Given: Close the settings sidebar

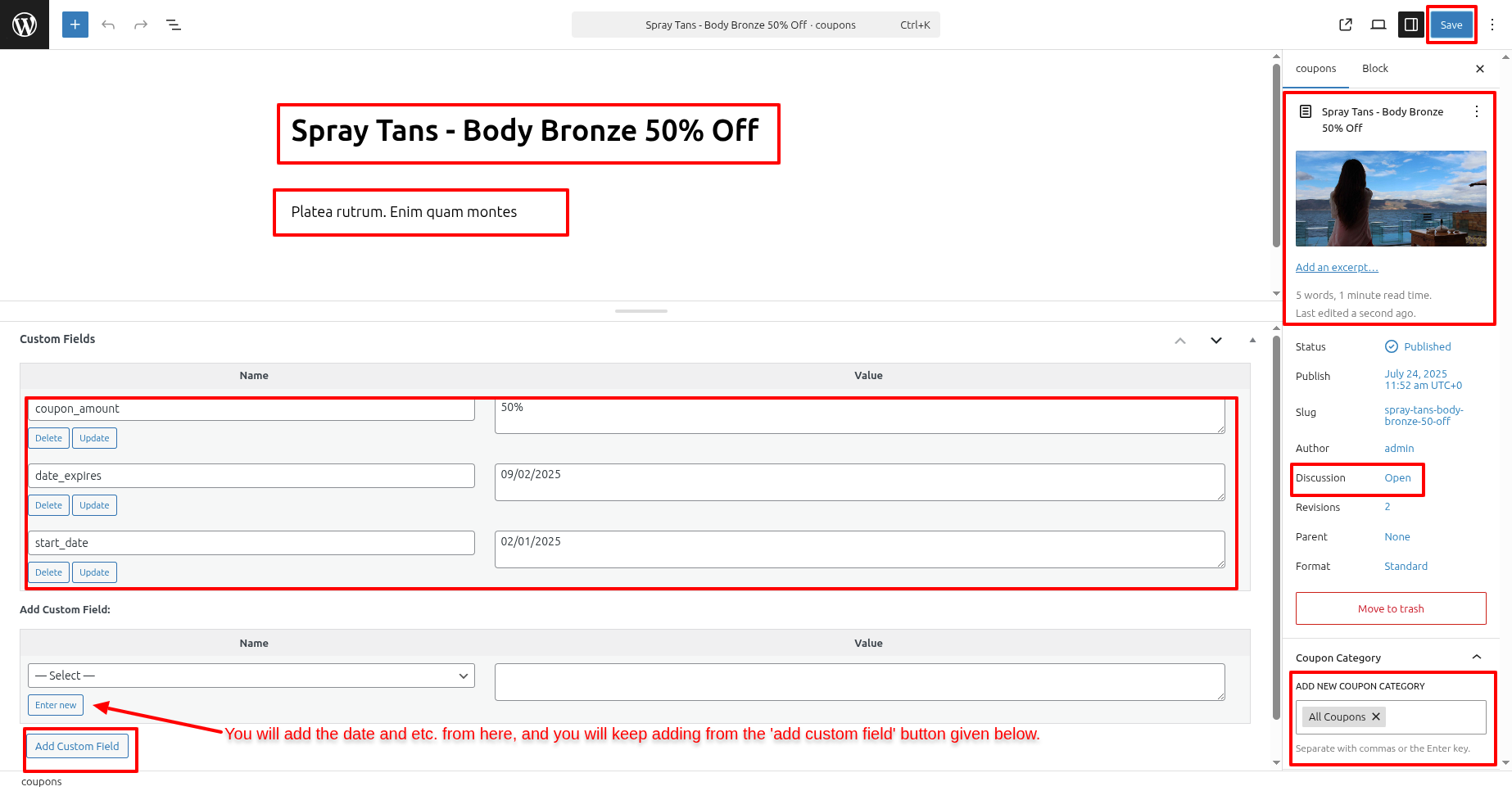Looking at the screenshot, I should [x=1480, y=69].
